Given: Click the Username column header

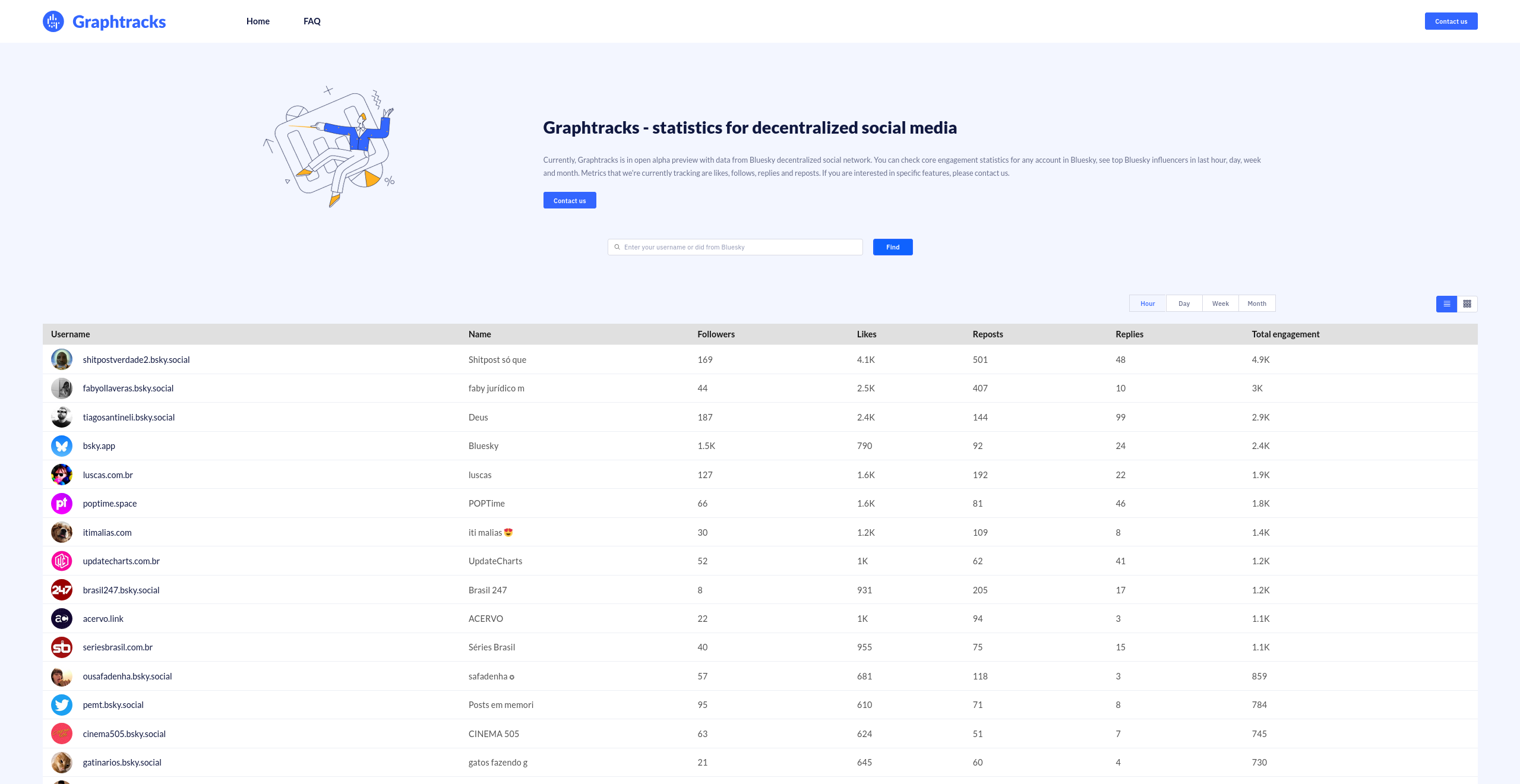Looking at the screenshot, I should (71, 334).
